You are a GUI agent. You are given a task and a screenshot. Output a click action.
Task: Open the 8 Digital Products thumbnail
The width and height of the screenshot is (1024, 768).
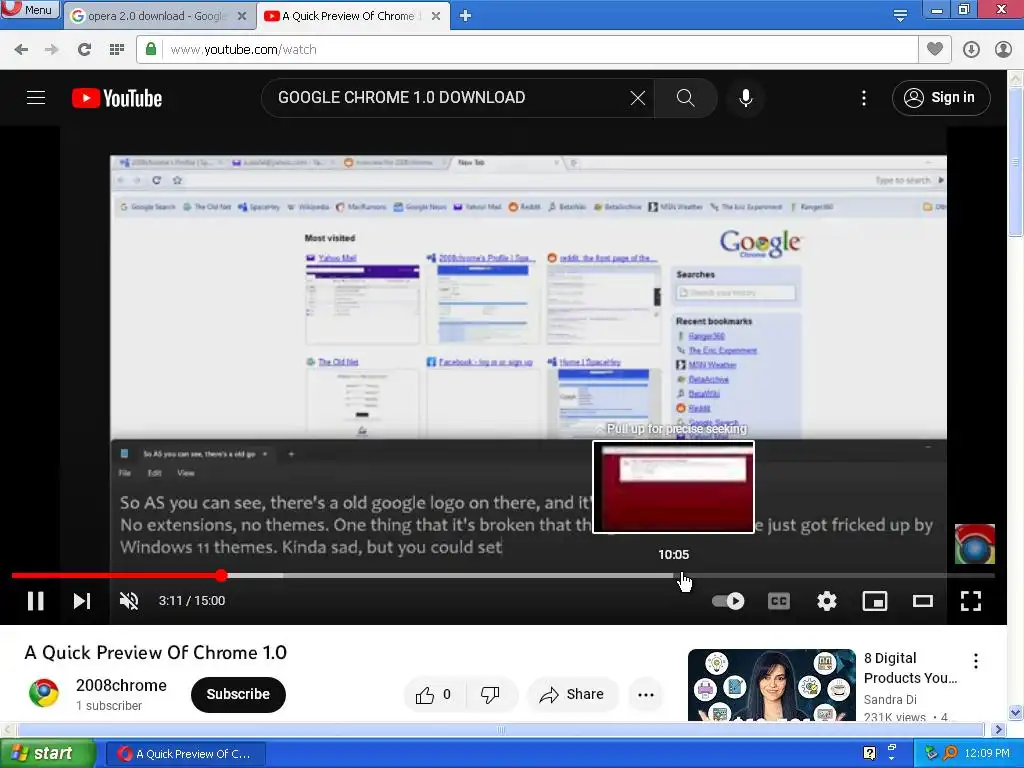(x=772, y=685)
